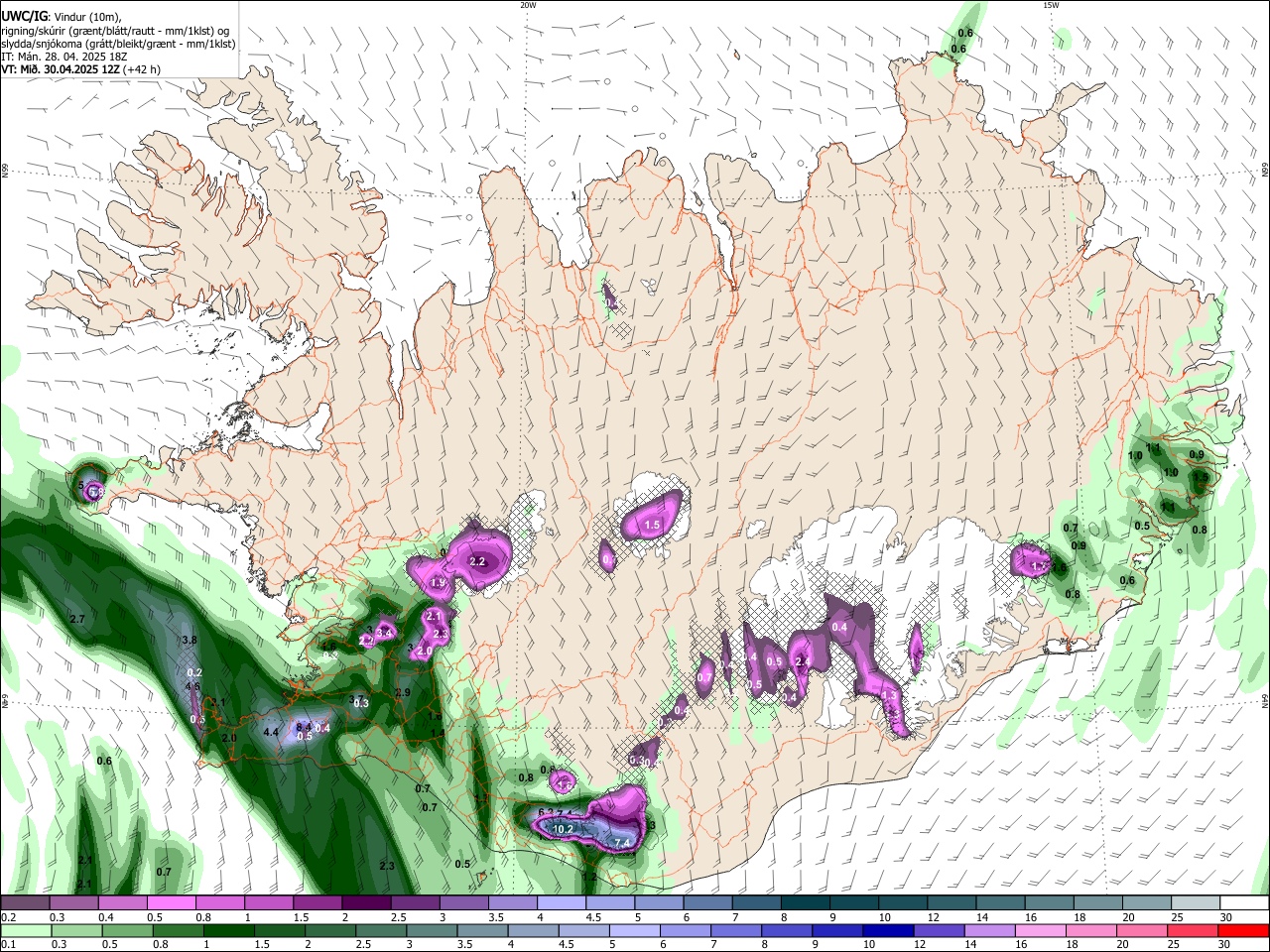1270x952 pixels.
Task: Click the 3.8 rain value on the map
Action: [190, 641]
